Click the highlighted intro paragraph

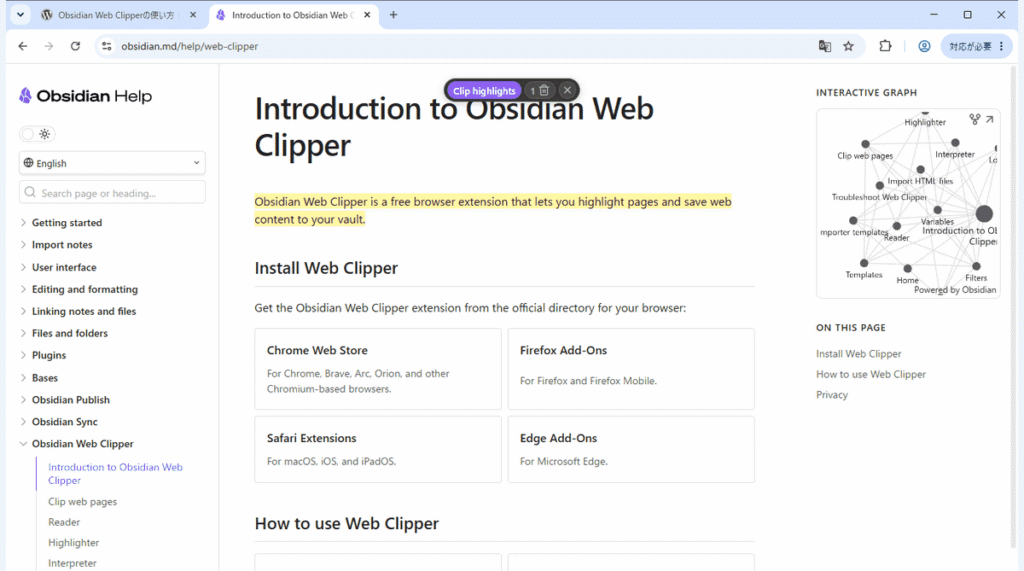pos(493,210)
